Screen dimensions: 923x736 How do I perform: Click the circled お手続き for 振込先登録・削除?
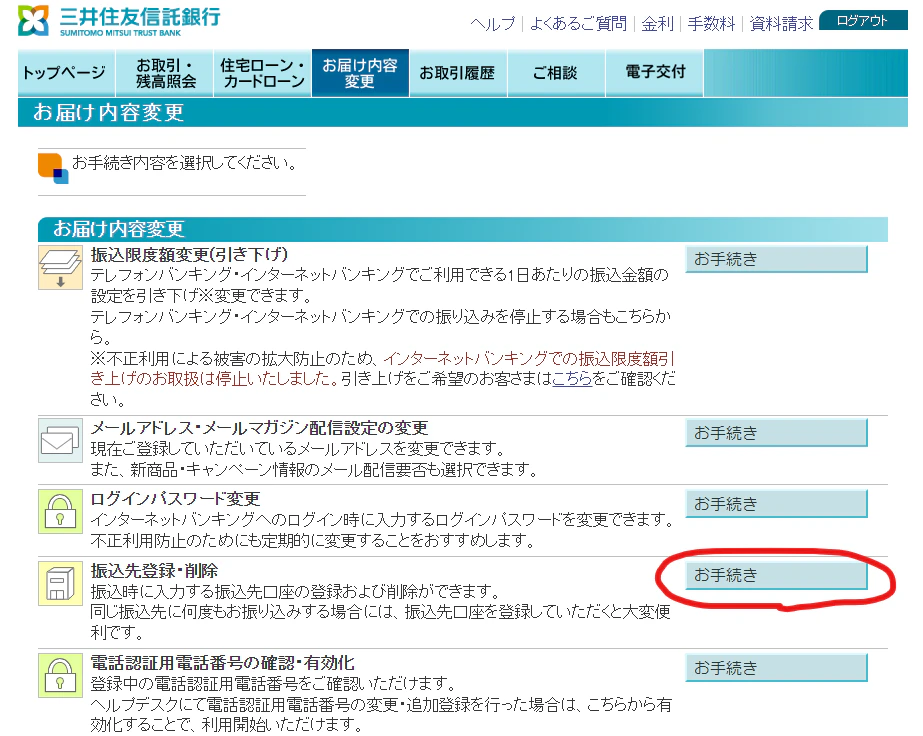coord(776,575)
